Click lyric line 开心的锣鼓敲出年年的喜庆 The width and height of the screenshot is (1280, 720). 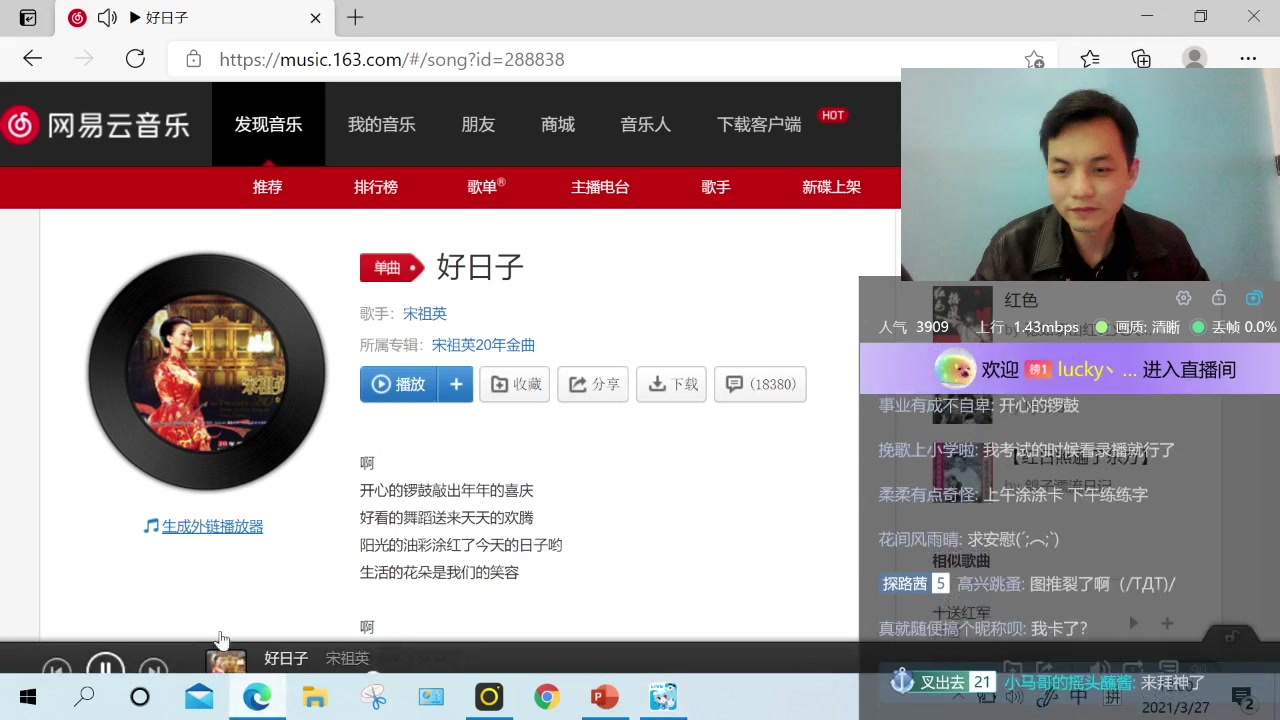tap(447, 490)
